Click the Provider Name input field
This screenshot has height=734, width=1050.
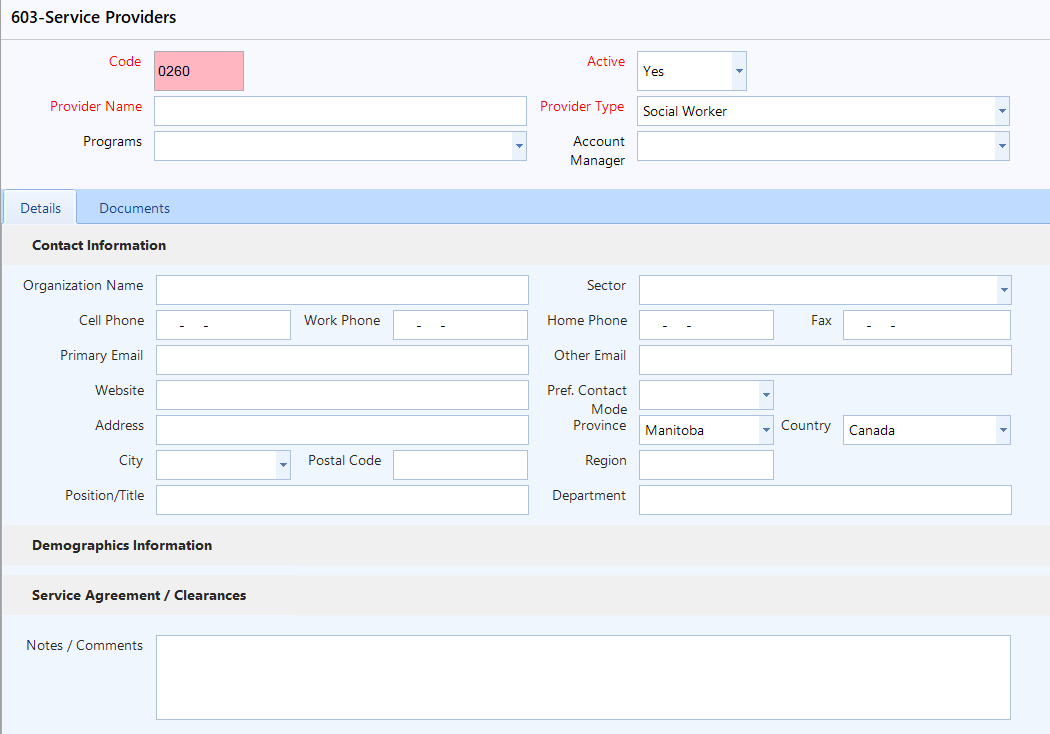340,111
